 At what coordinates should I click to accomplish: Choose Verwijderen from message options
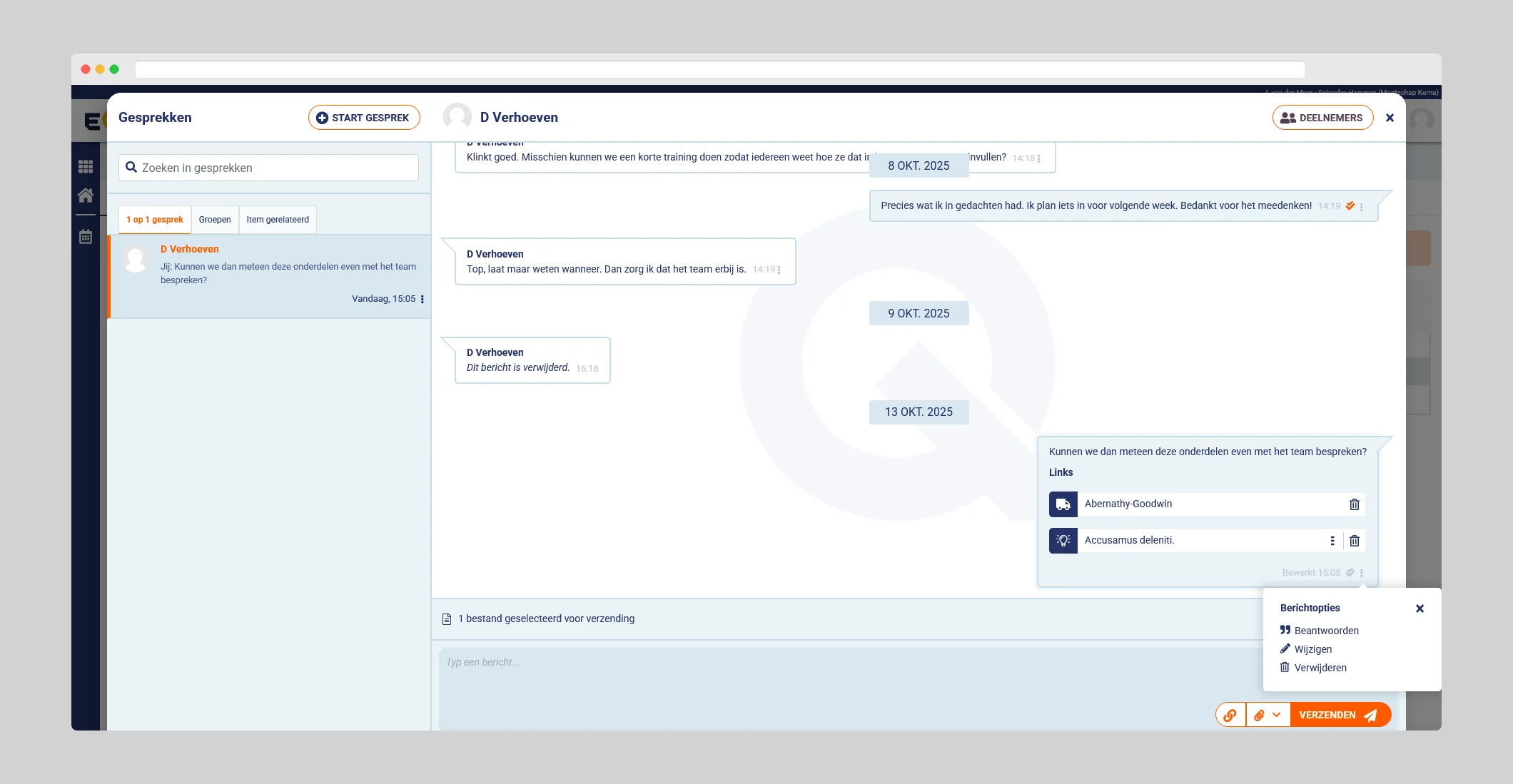click(x=1320, y=668)
